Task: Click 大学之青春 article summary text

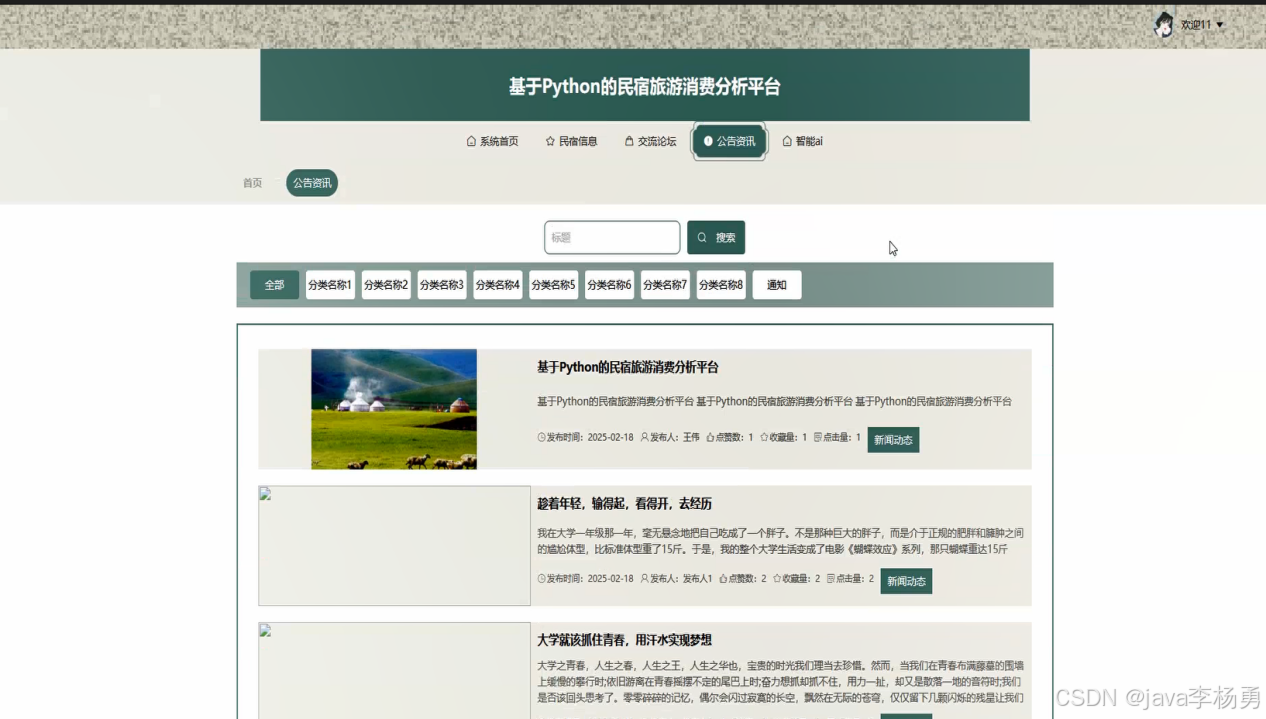Action: [x=780, y=681]
